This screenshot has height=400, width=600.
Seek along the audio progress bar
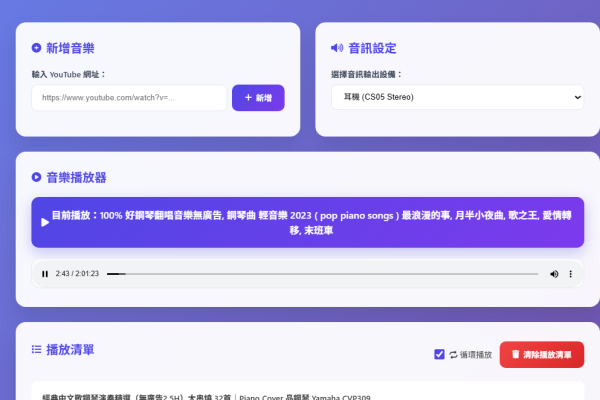tap(322, 274)
